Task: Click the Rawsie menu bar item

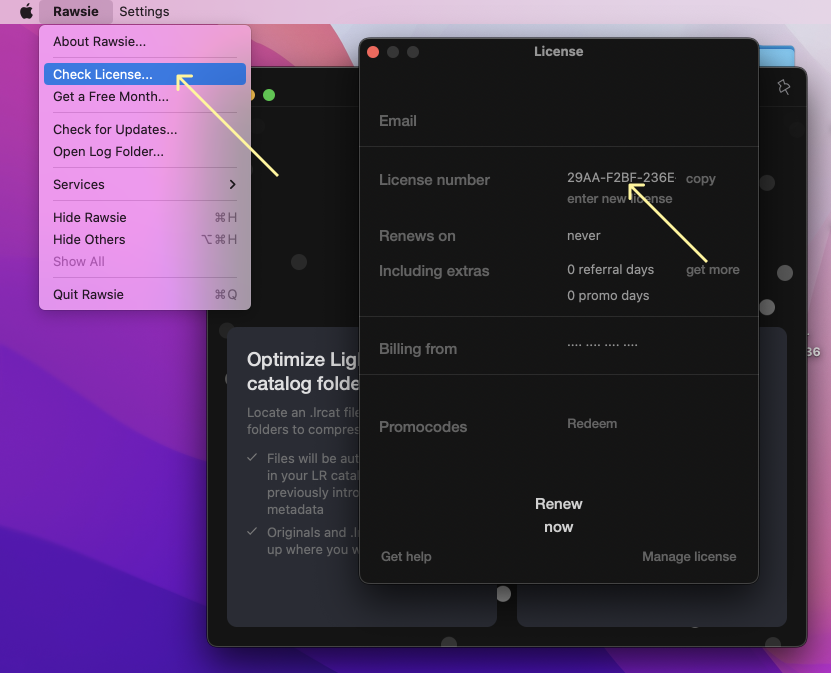Action: click(x=75, y=11)
